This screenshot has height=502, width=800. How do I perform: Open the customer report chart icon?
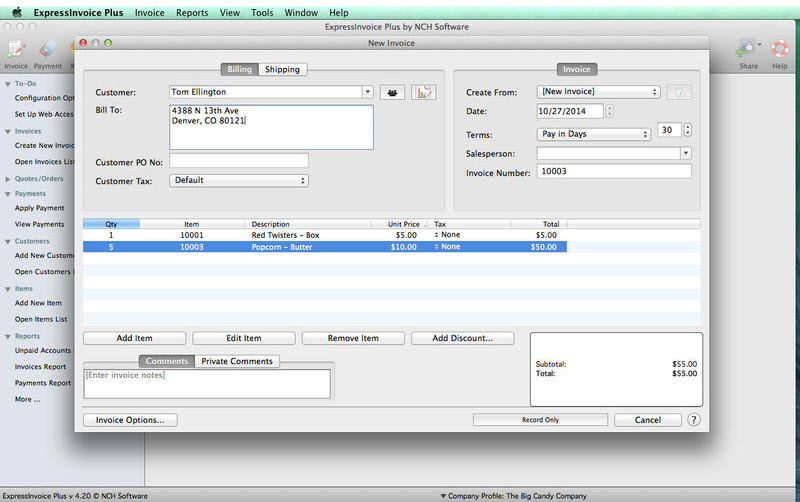[424, 92]
